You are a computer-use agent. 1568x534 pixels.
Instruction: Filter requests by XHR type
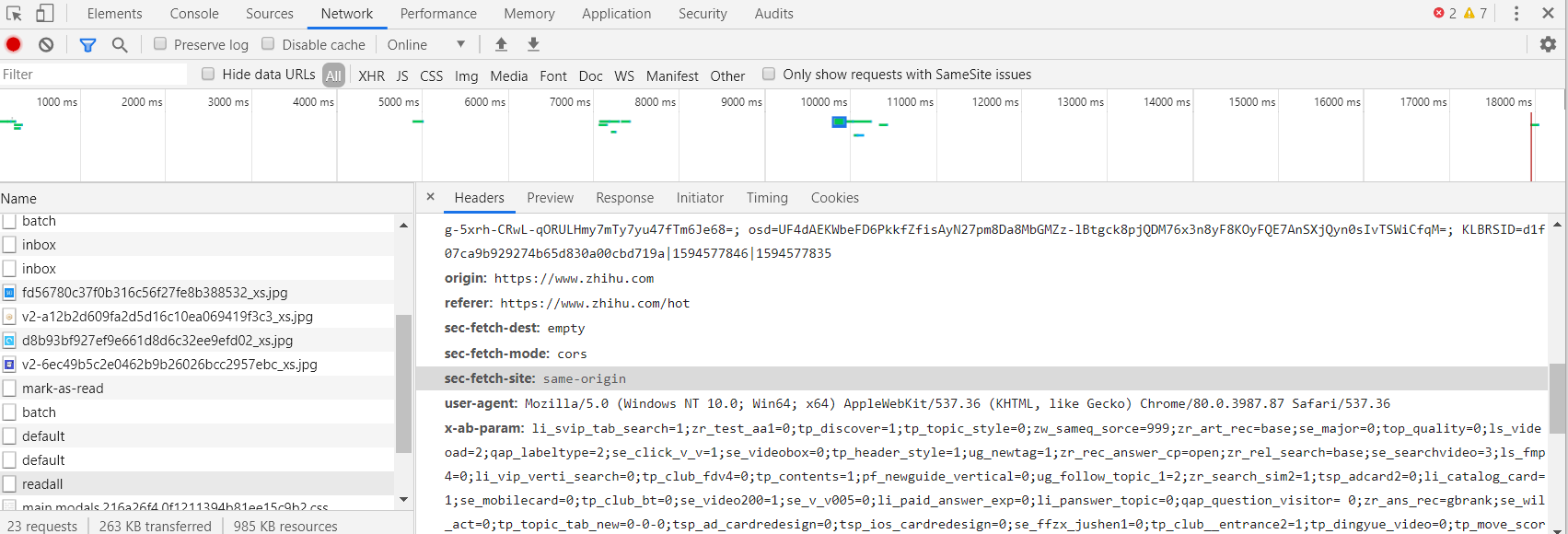pyautogui.click(x=371, y=75)
